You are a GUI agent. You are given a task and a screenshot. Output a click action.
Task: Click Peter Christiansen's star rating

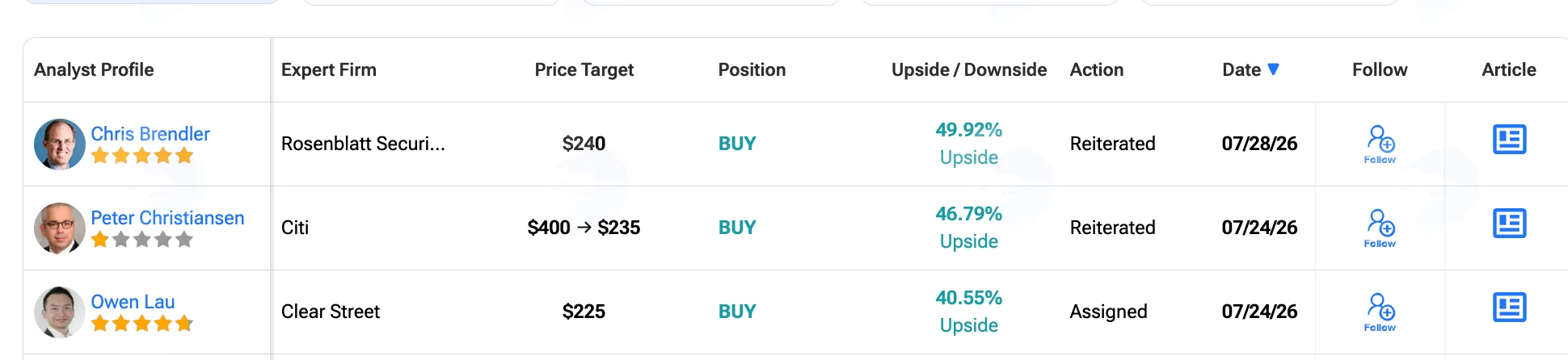pyautogui.click(x=142, y=240)
